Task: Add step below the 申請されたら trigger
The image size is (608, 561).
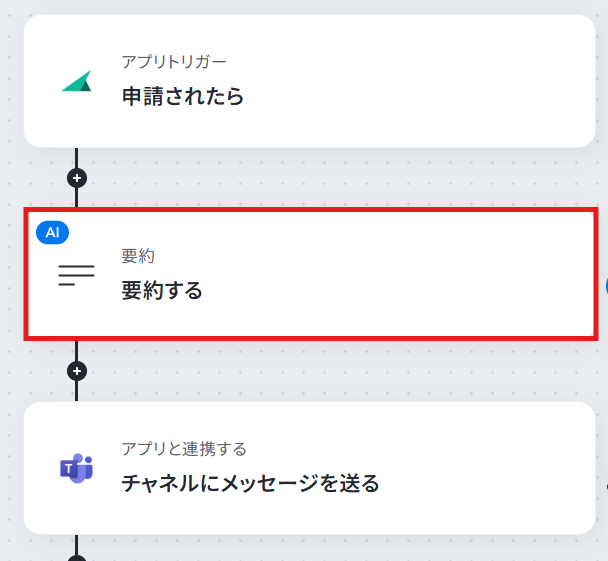Action: tap(77, 178)
